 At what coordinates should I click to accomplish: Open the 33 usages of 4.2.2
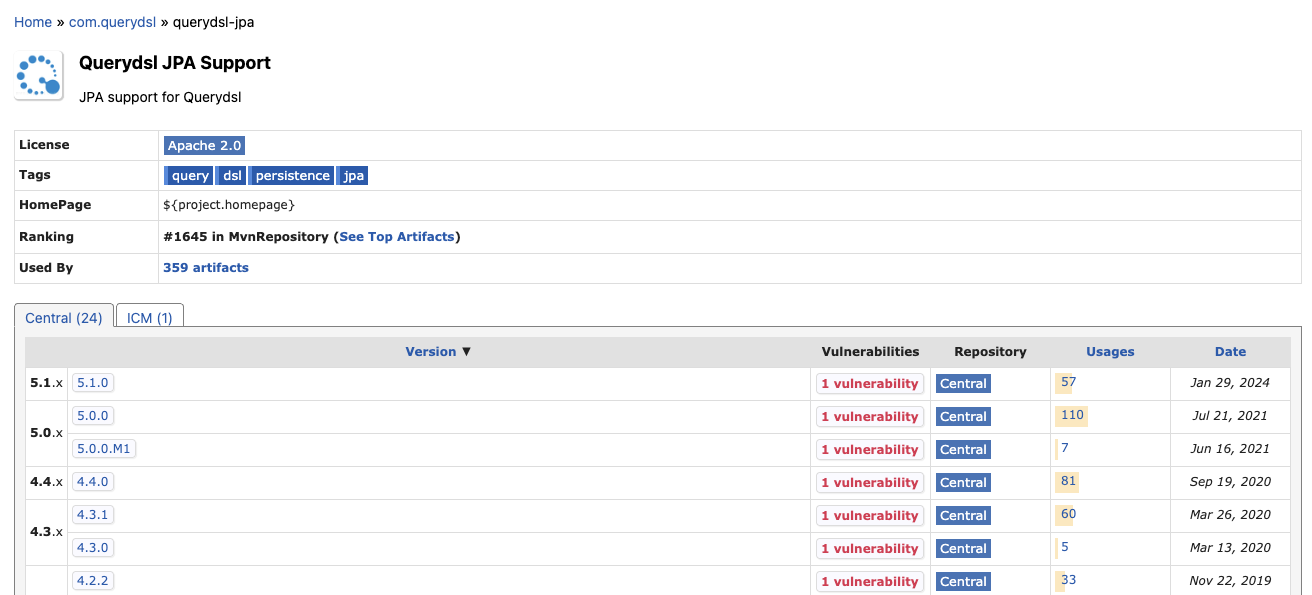coord(1068,580)
